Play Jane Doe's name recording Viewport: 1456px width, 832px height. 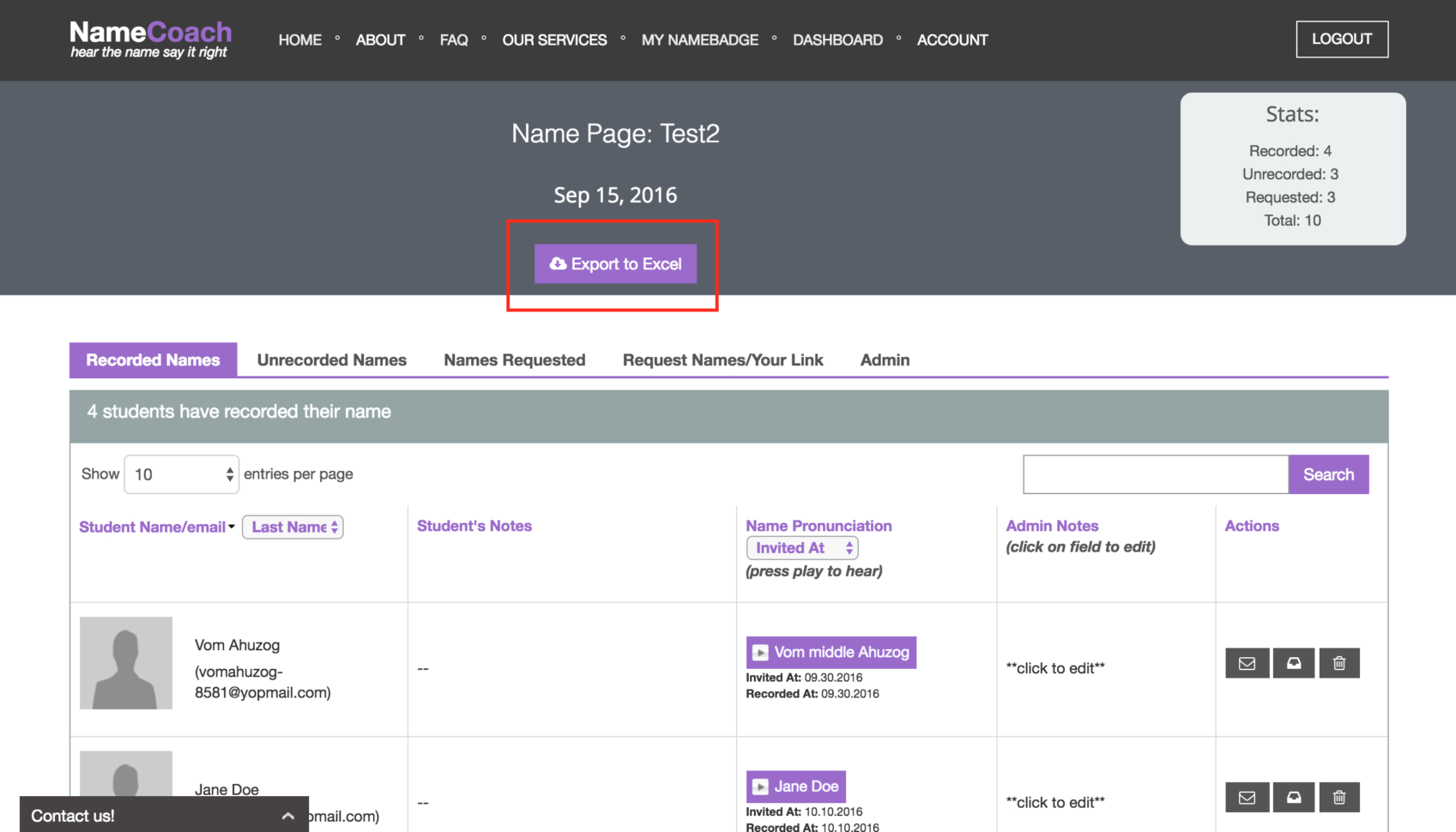[x=761, y=786]
